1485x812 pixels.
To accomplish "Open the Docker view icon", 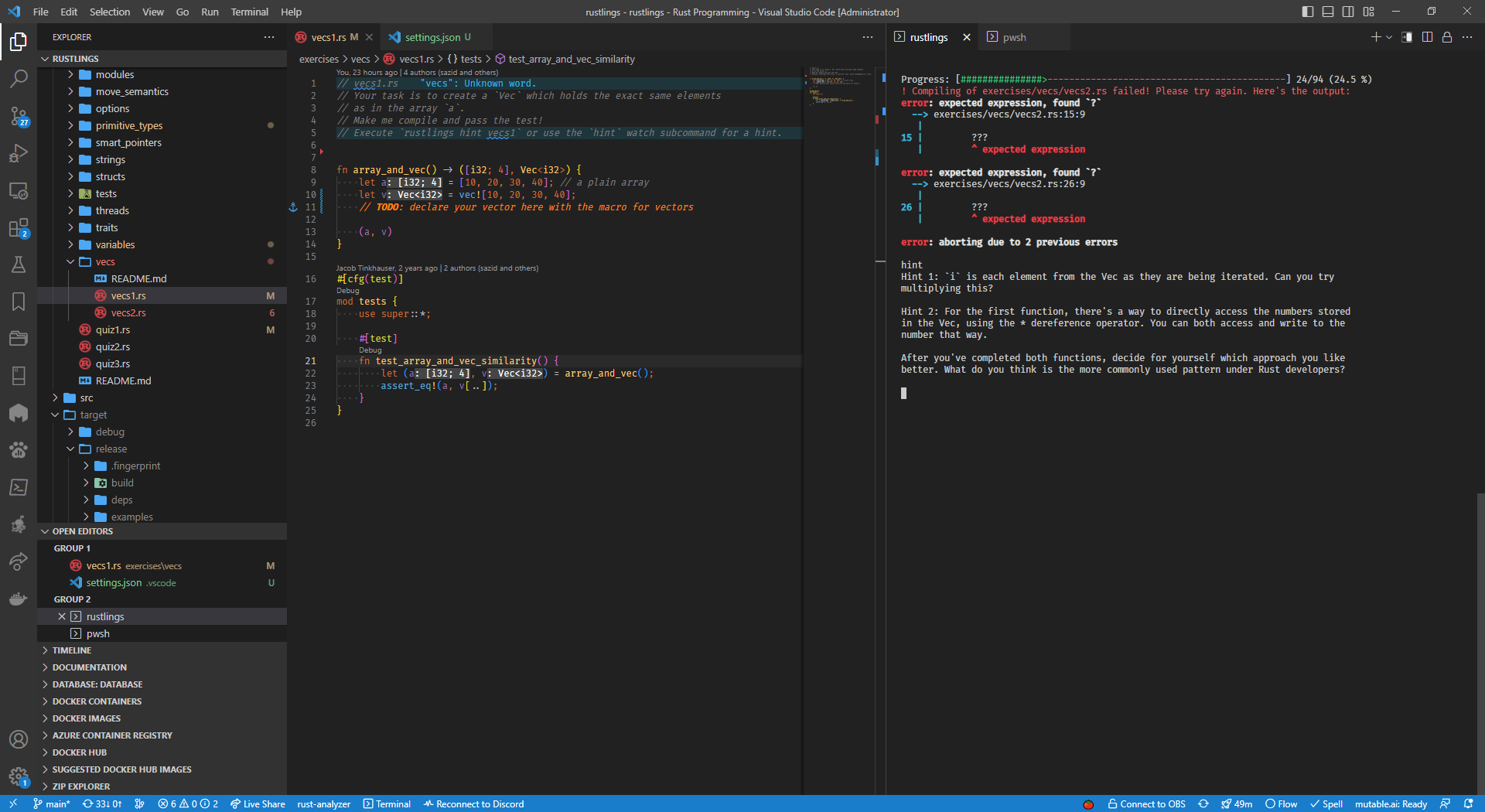I will point(19,599).
